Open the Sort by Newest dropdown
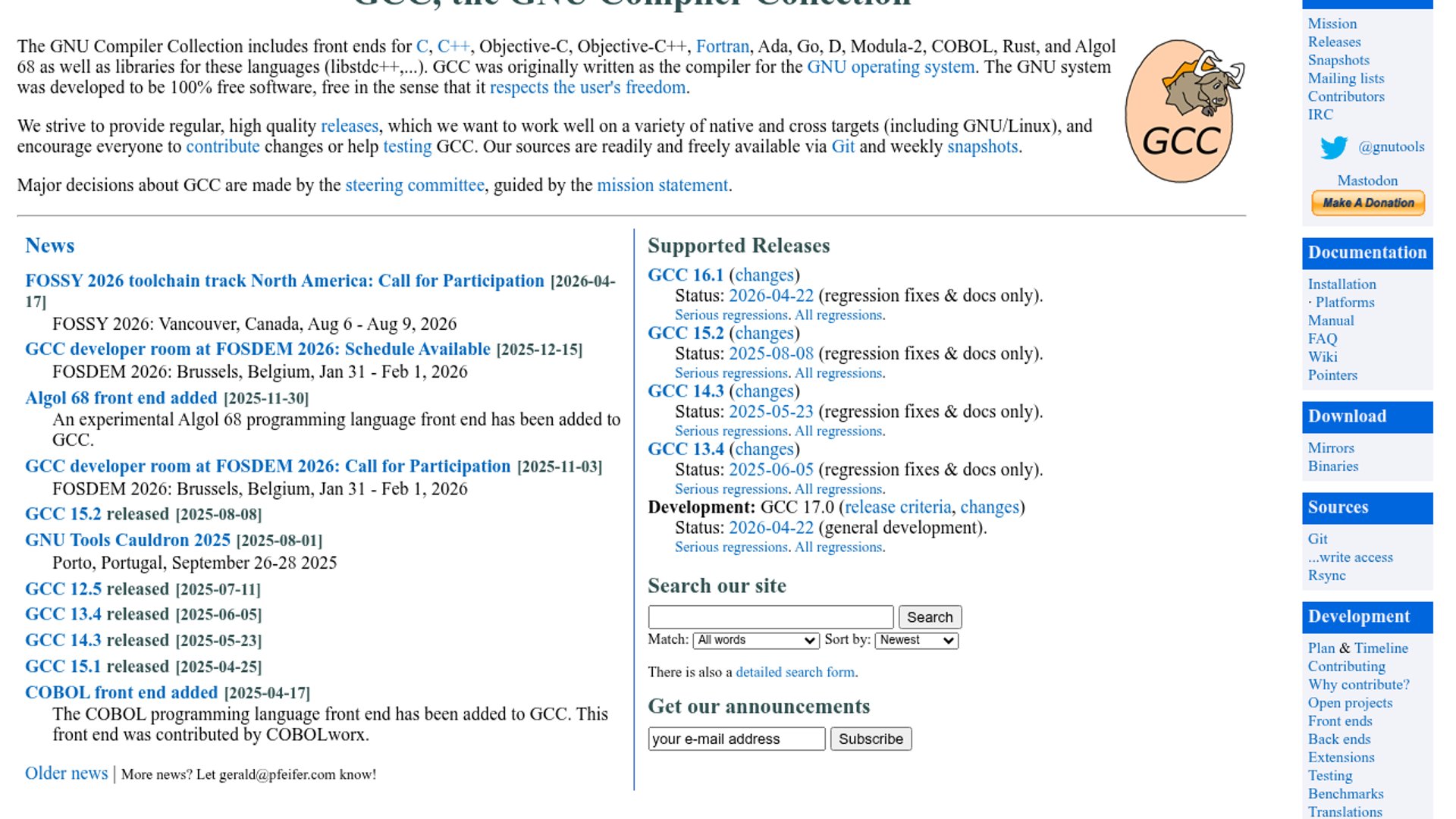Image resolution: width=1456 pixels, height=819 pixels. pos(916,640)
